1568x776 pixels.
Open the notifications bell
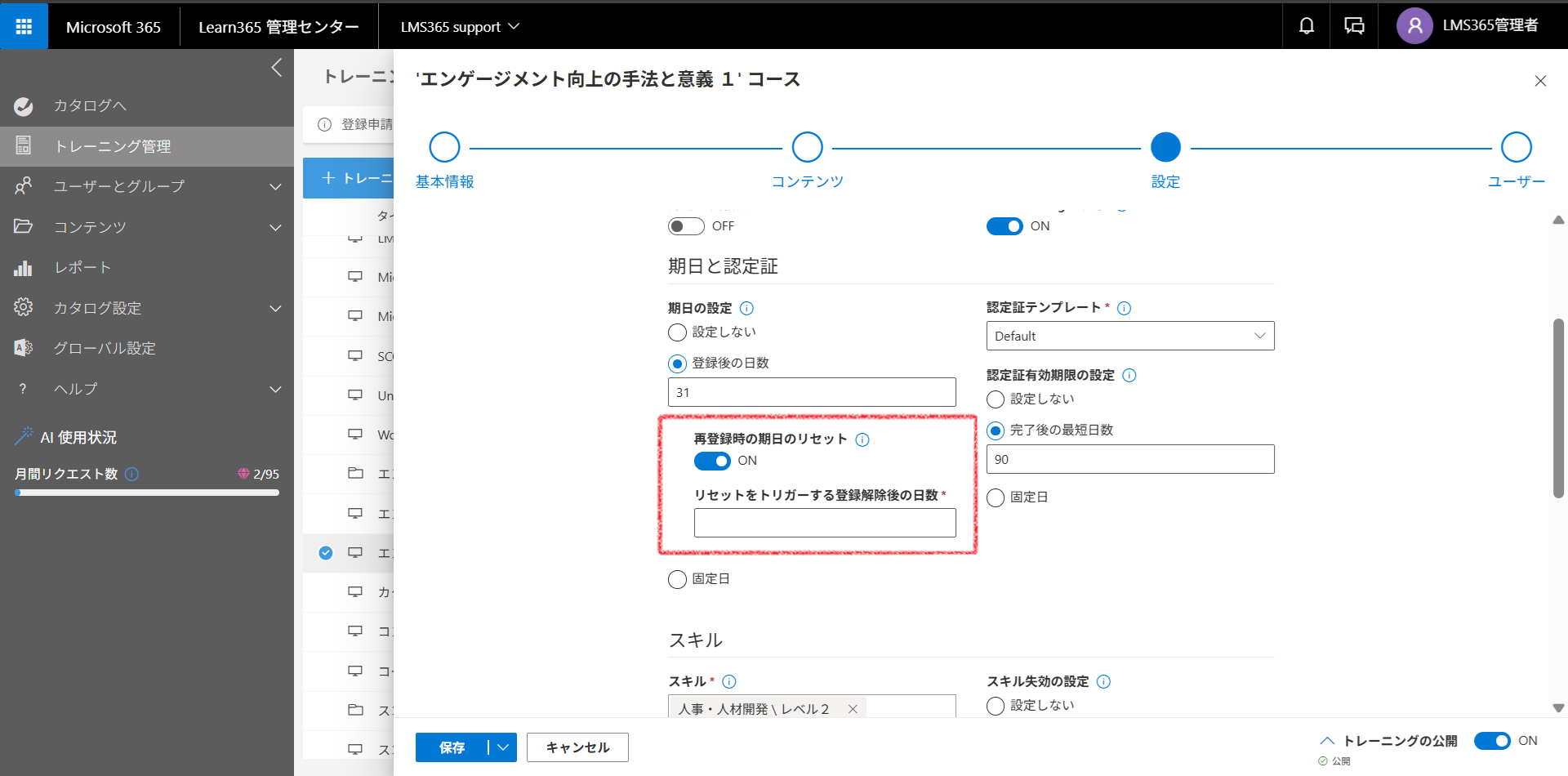(x=1307, y=26)
